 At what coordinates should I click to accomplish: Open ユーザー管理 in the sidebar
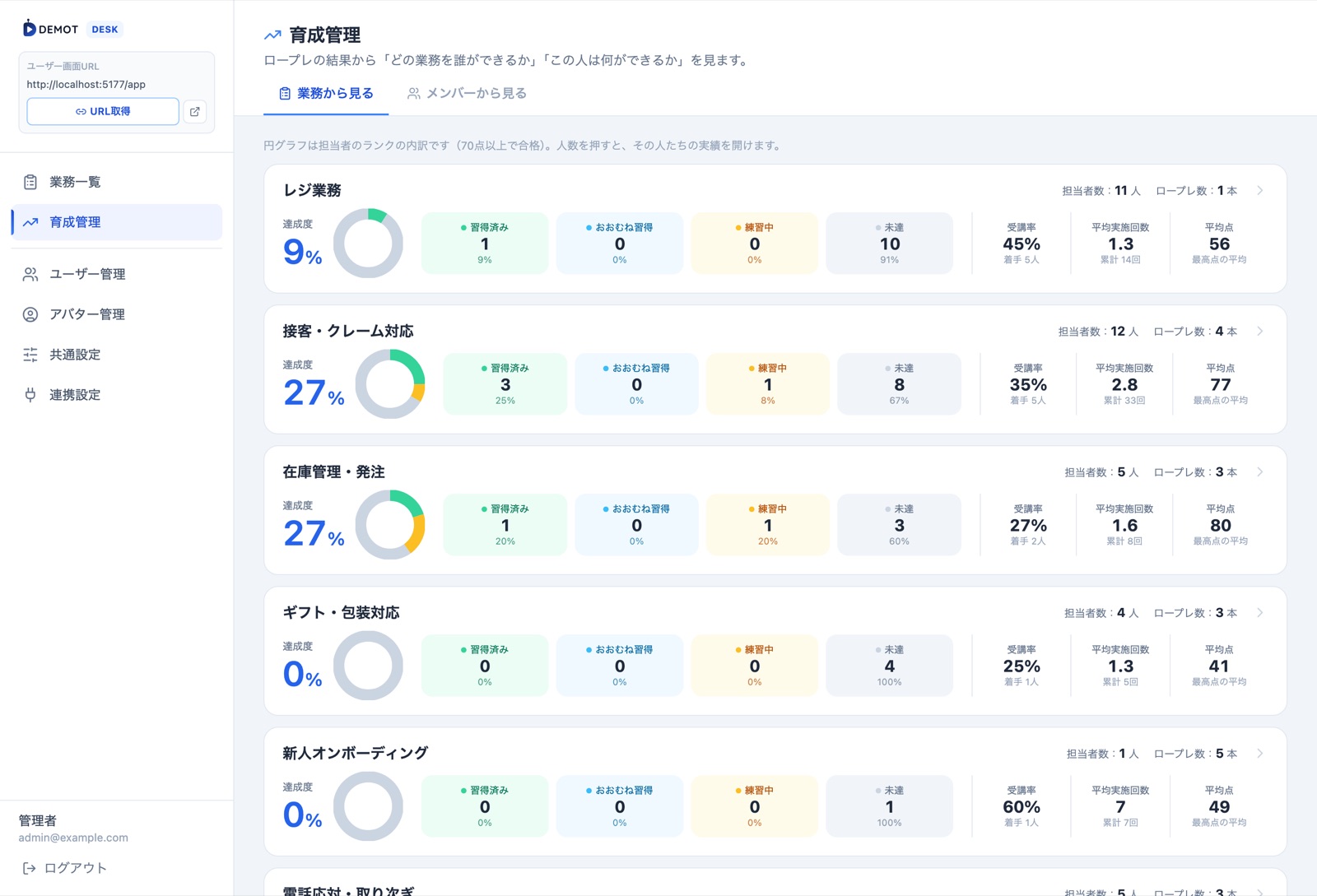[x=117, y=274]
